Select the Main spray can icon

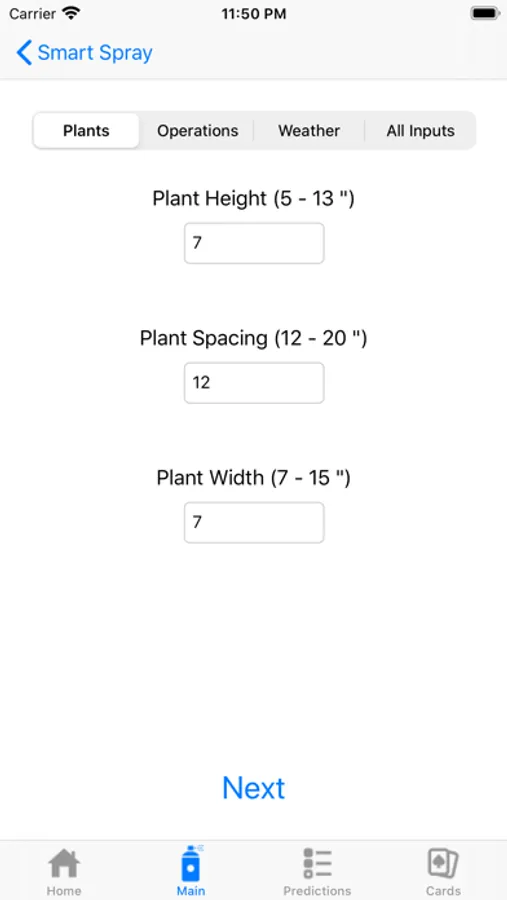coord(191,863)
